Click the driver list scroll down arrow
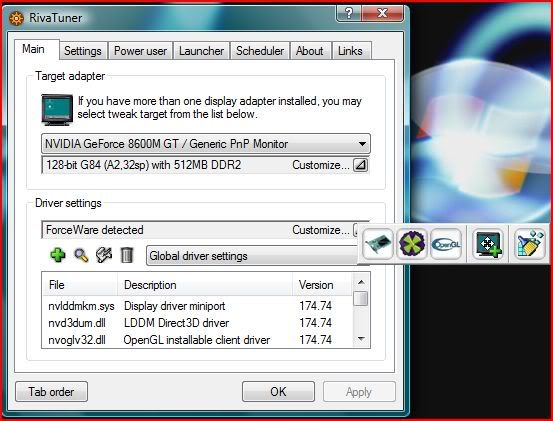The width and height of the screenshot is (553, 421). point(361,339)
